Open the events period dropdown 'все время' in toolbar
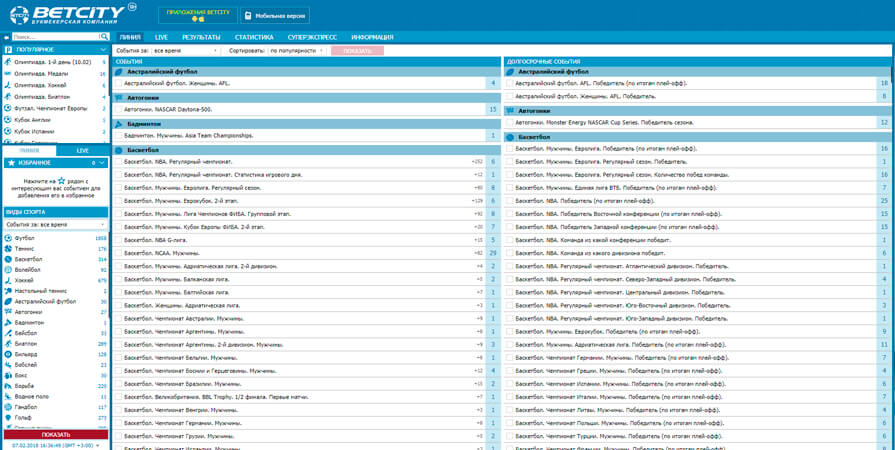Screen dimensions: 895x450 [185, 50]
